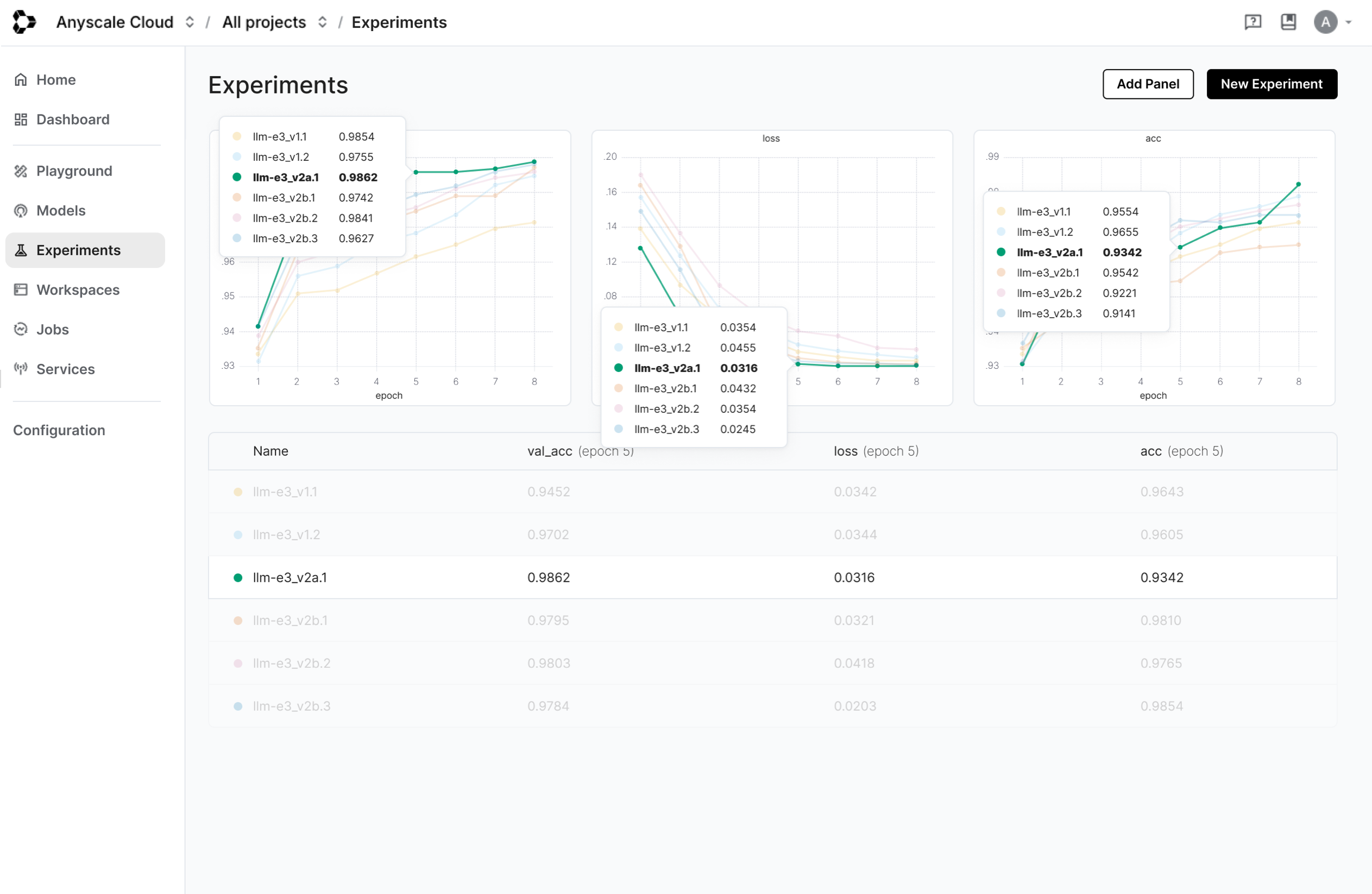Click the Workspaces sidebar icon

click(x=21, y=289)
